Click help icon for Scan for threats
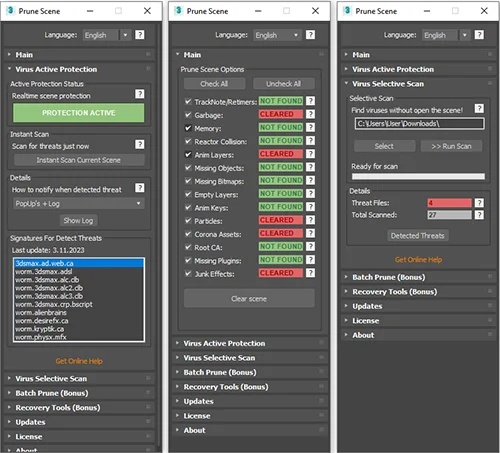 [140, 144]
